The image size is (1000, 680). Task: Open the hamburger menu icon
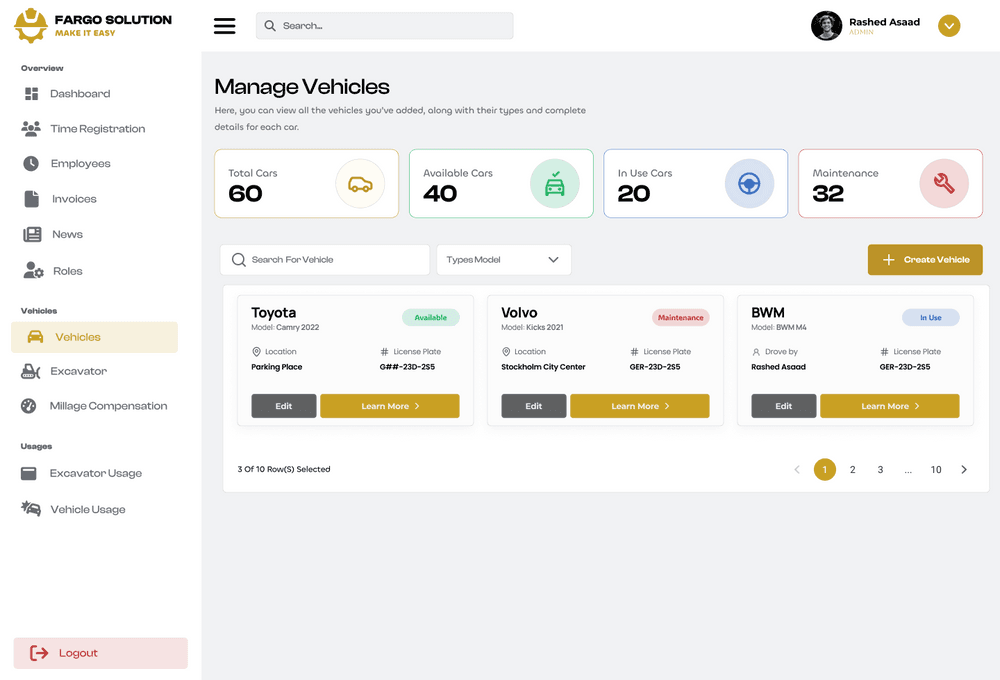225,26
